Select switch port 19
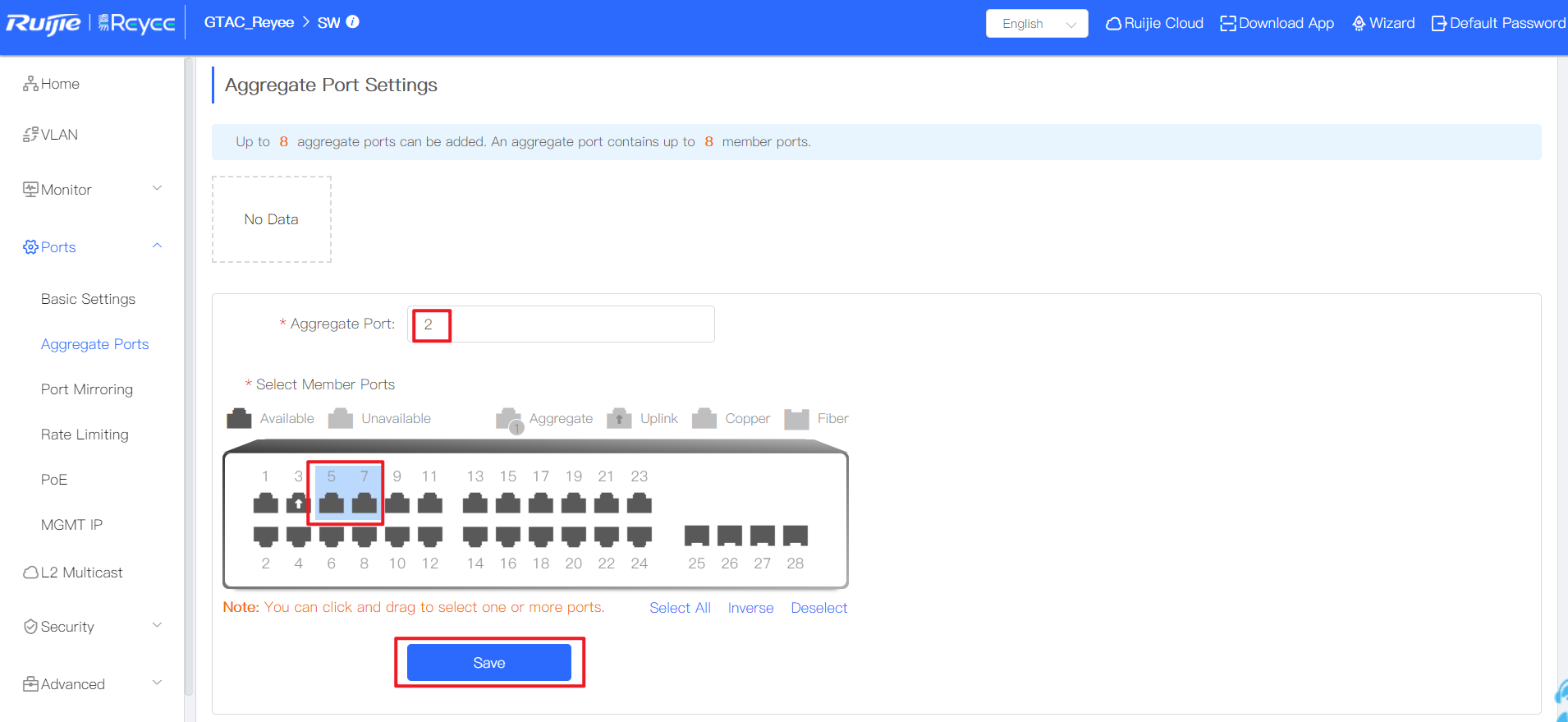This screenshot has width=1568, height=722. (x=574, y=503)
